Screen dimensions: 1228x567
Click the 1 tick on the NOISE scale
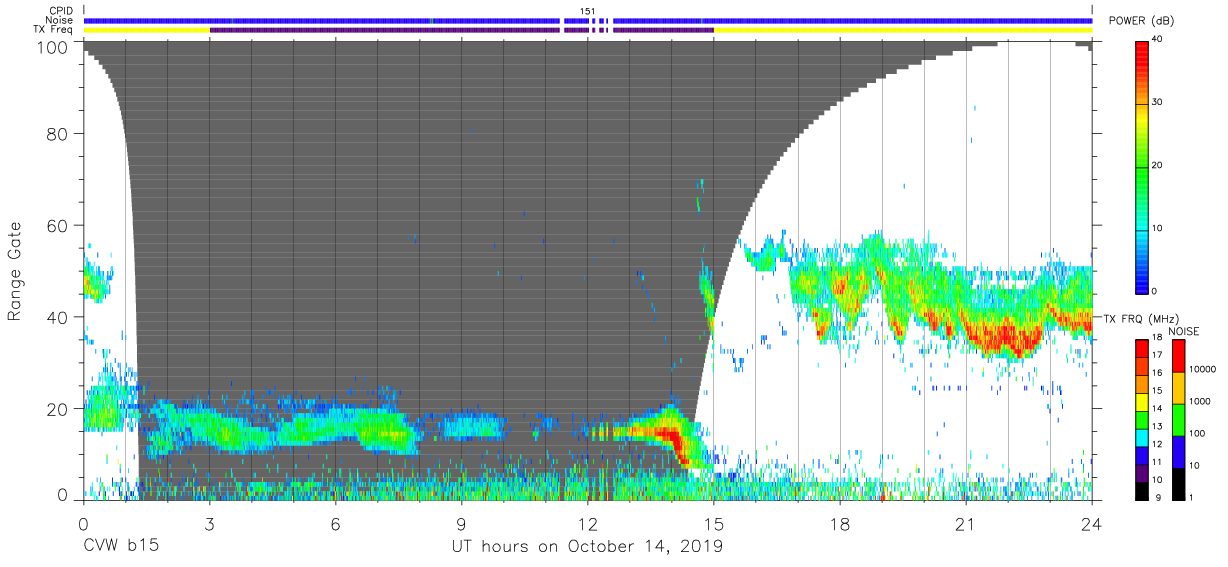pos(1189,498)
